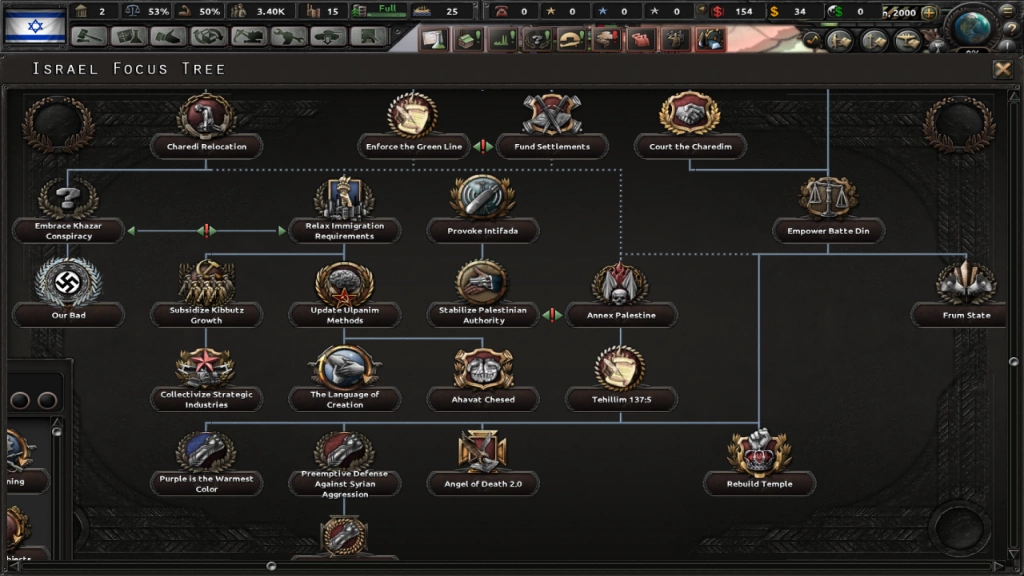1024x576 pixels.
Task: Click the research slot alert icon
Action: 434,40
